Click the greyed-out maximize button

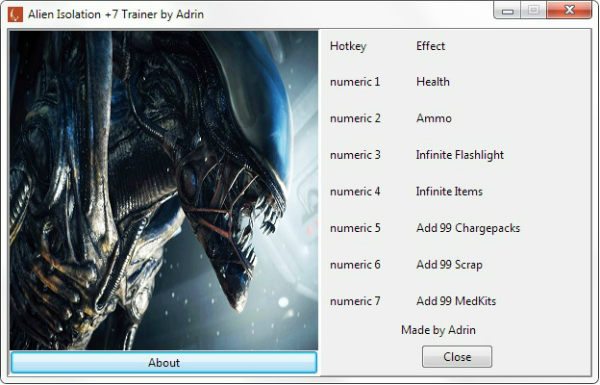pos(534,10)
